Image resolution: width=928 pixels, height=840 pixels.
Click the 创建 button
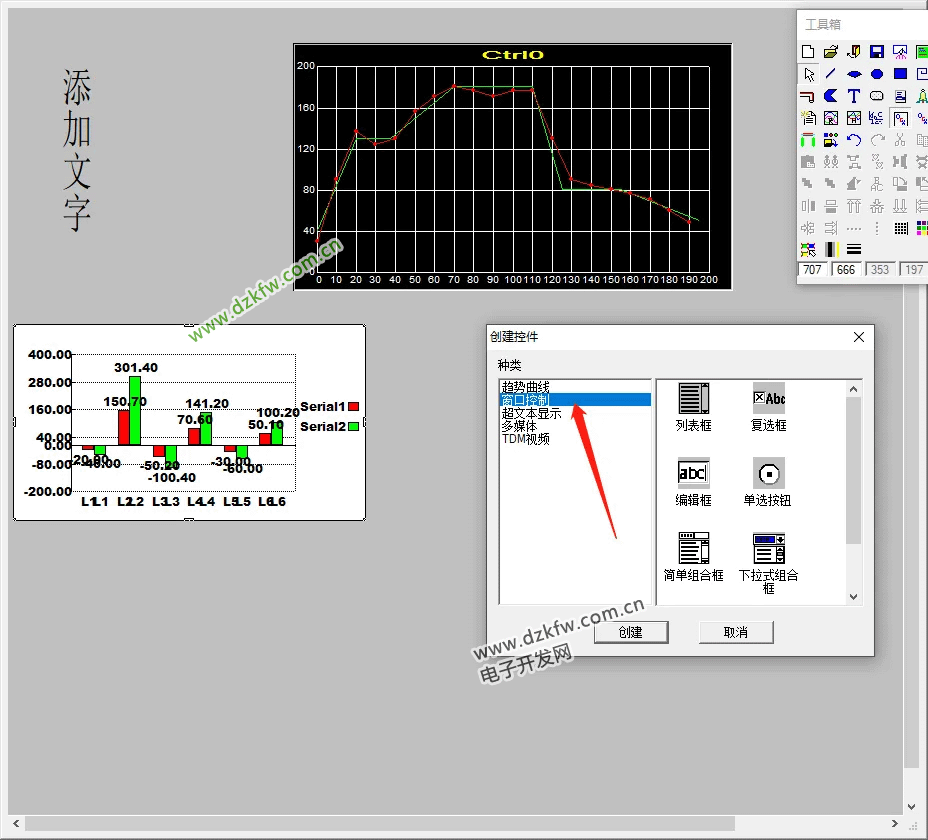tap(630, 632)
